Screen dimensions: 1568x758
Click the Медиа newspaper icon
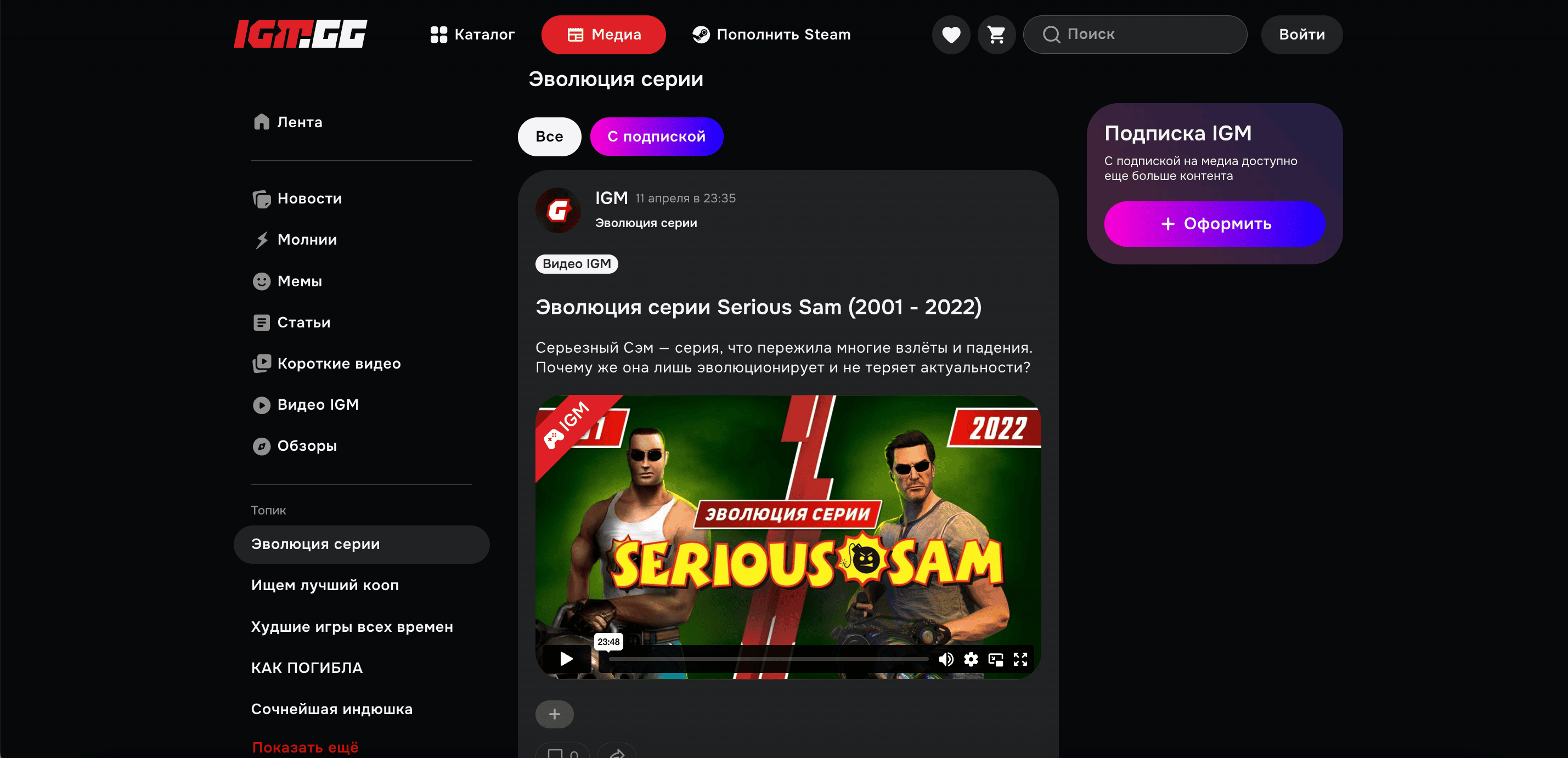coord(575,35)
